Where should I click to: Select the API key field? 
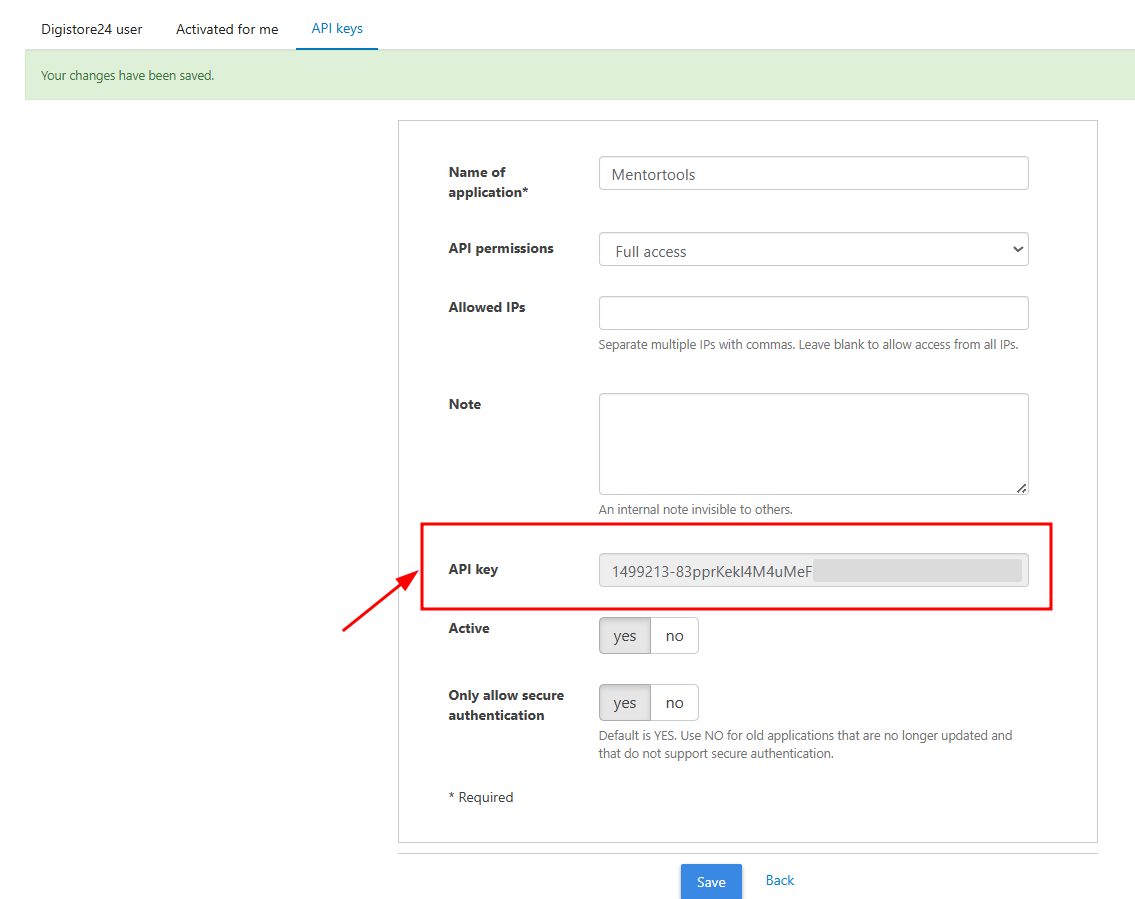(813, 570)
